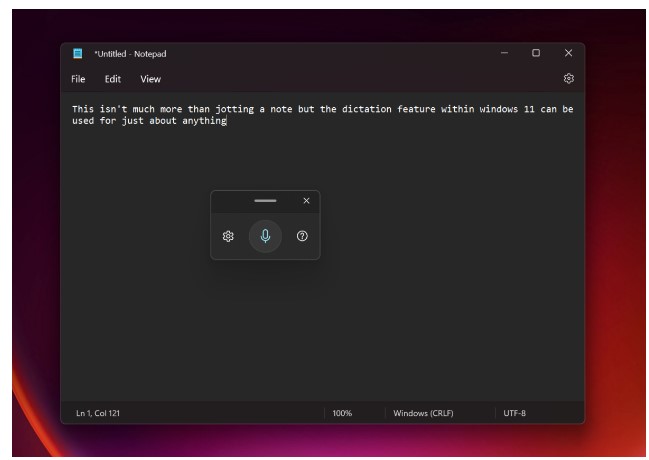
Task: Click the word 'dictation' in the text
Action: click(x=366, y=109)
